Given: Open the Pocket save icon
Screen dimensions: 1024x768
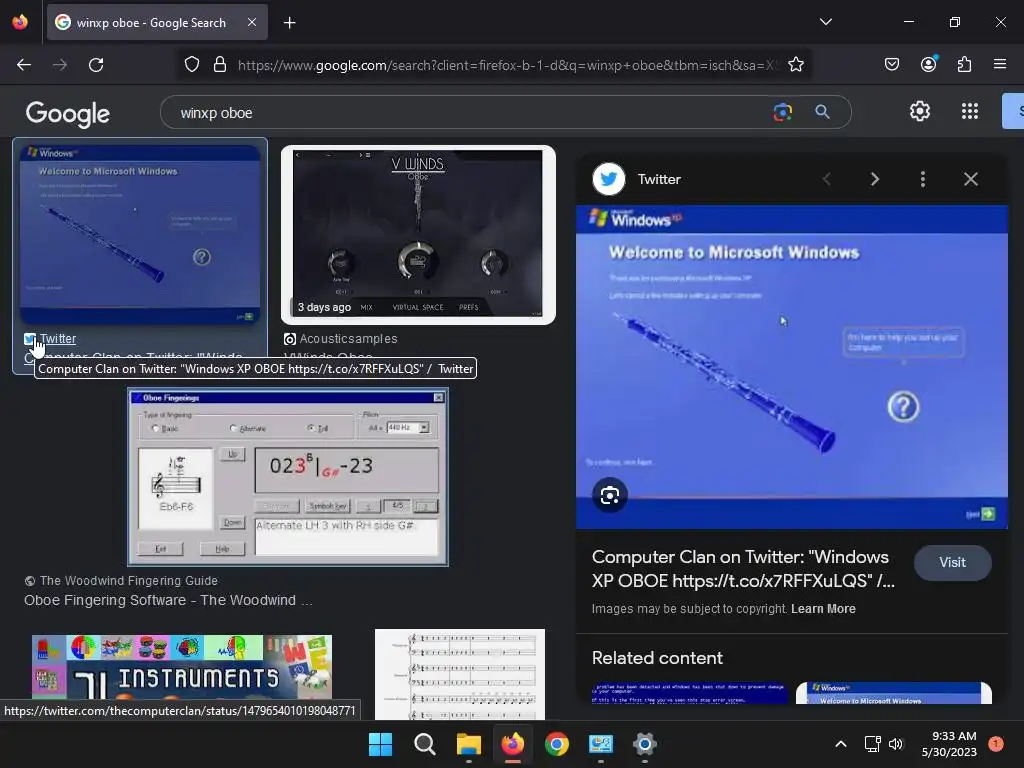Looking at the screenshot, I should click(x=891, y=64).
